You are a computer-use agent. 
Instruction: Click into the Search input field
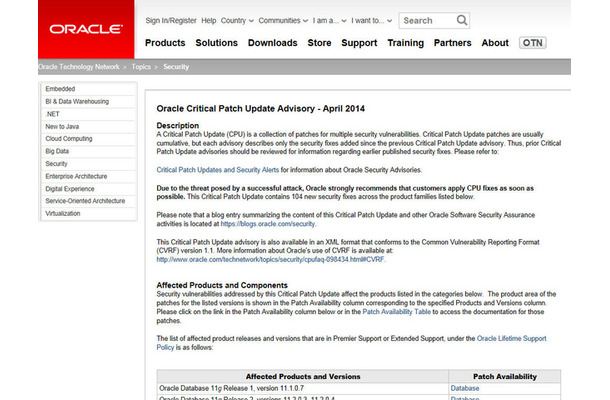point(427,20)
